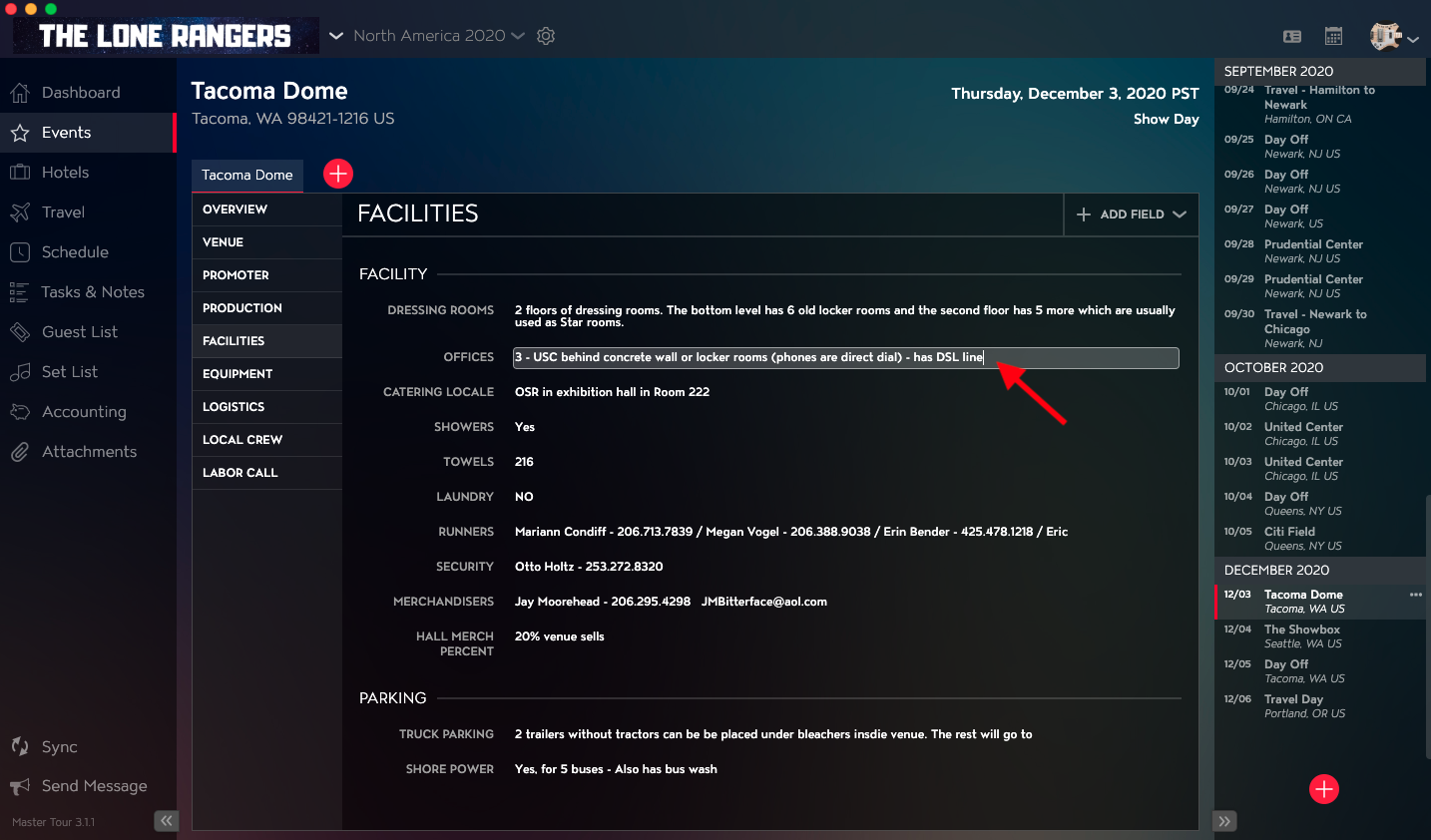Select 09/28 Prudential Center event
The width and height of the screenshot is (1431, 840).
[1319, 251]
